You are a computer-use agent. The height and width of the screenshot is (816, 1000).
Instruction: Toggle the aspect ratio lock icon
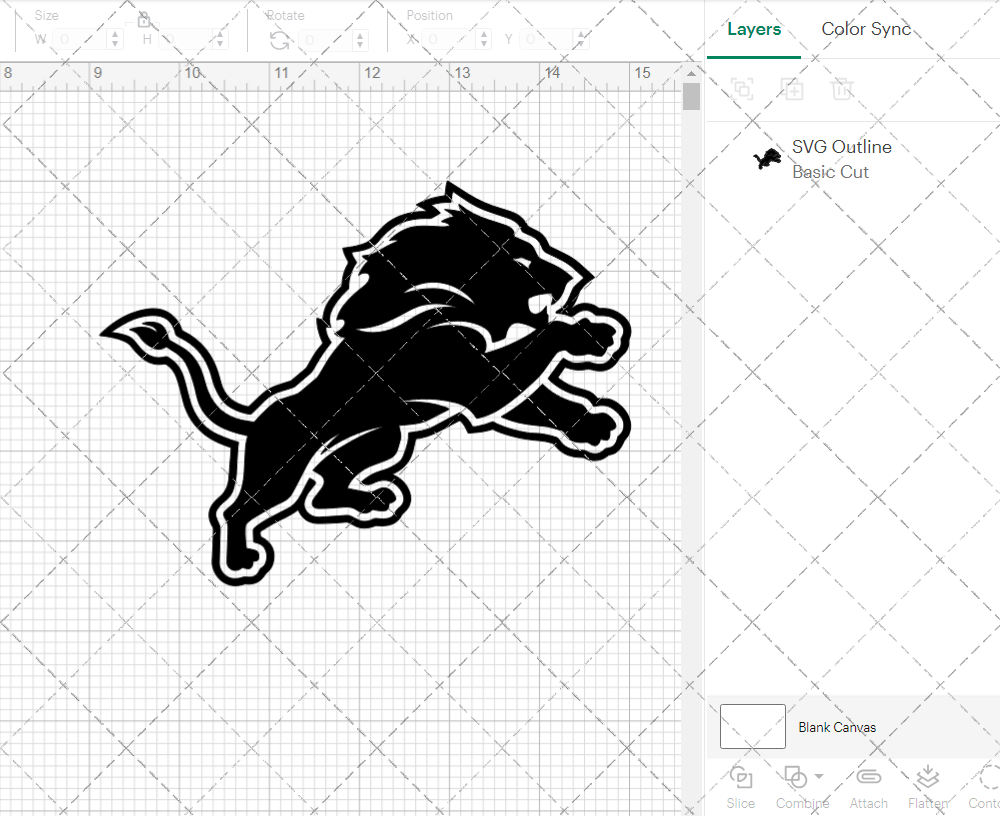click(144, 19)
